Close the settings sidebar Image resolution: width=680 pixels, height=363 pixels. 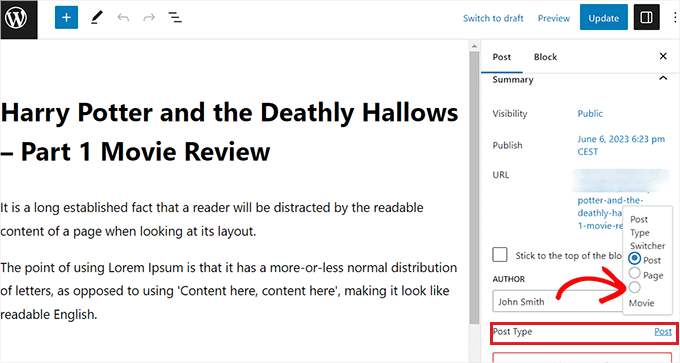tap(663, 56)
